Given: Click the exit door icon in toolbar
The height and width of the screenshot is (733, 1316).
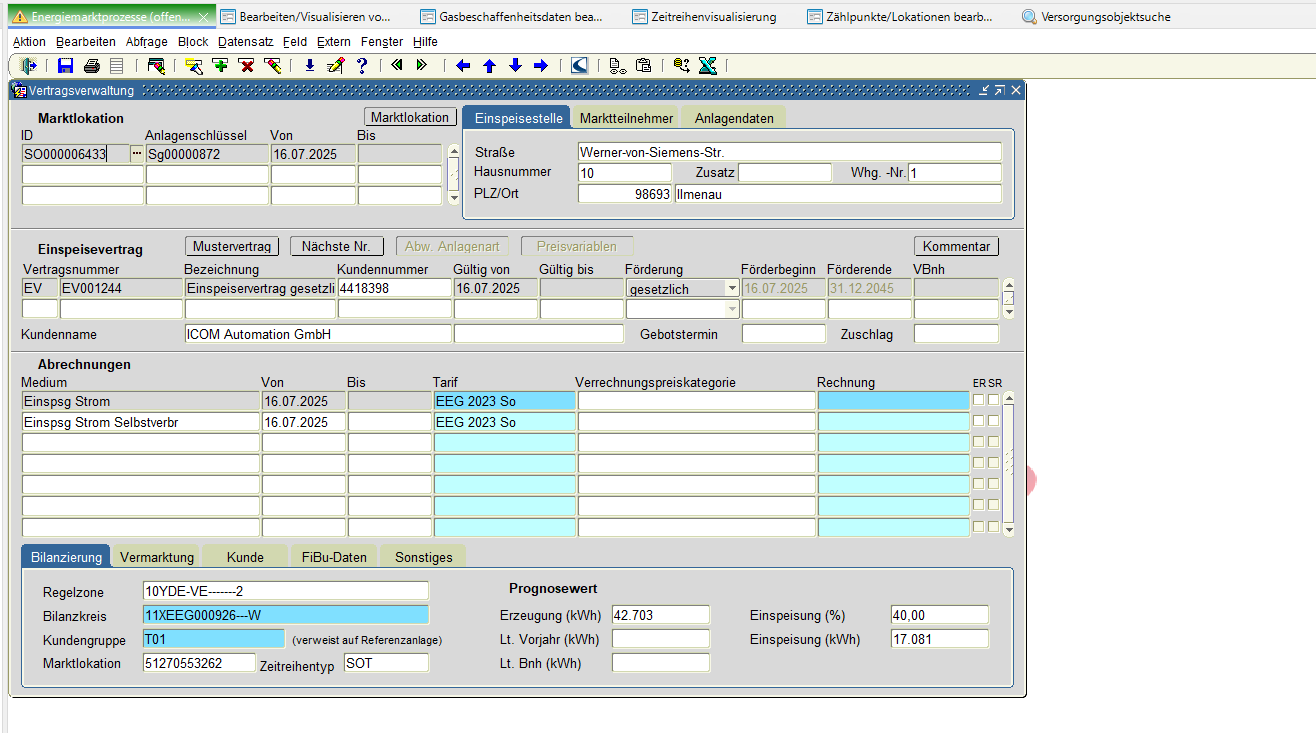Looking at the screenshot, I should pos(28,66).
